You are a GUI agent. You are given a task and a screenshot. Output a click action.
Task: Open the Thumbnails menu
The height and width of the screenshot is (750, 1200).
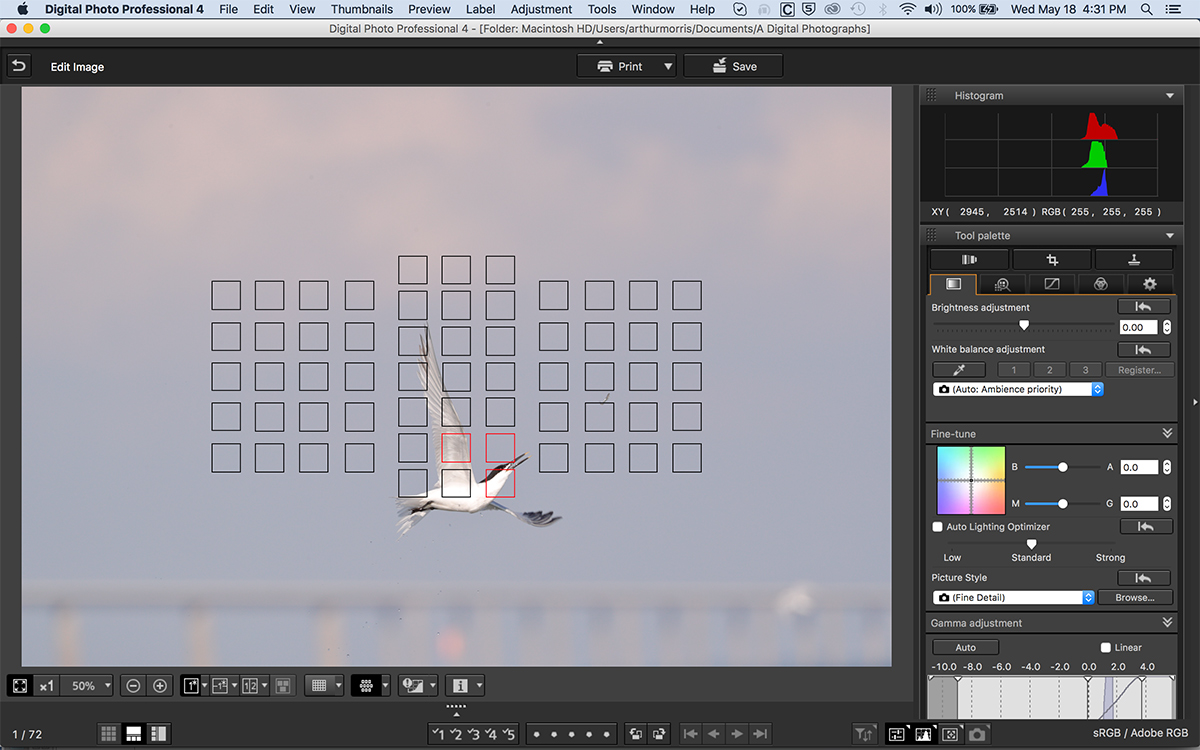tap(362, 9)
